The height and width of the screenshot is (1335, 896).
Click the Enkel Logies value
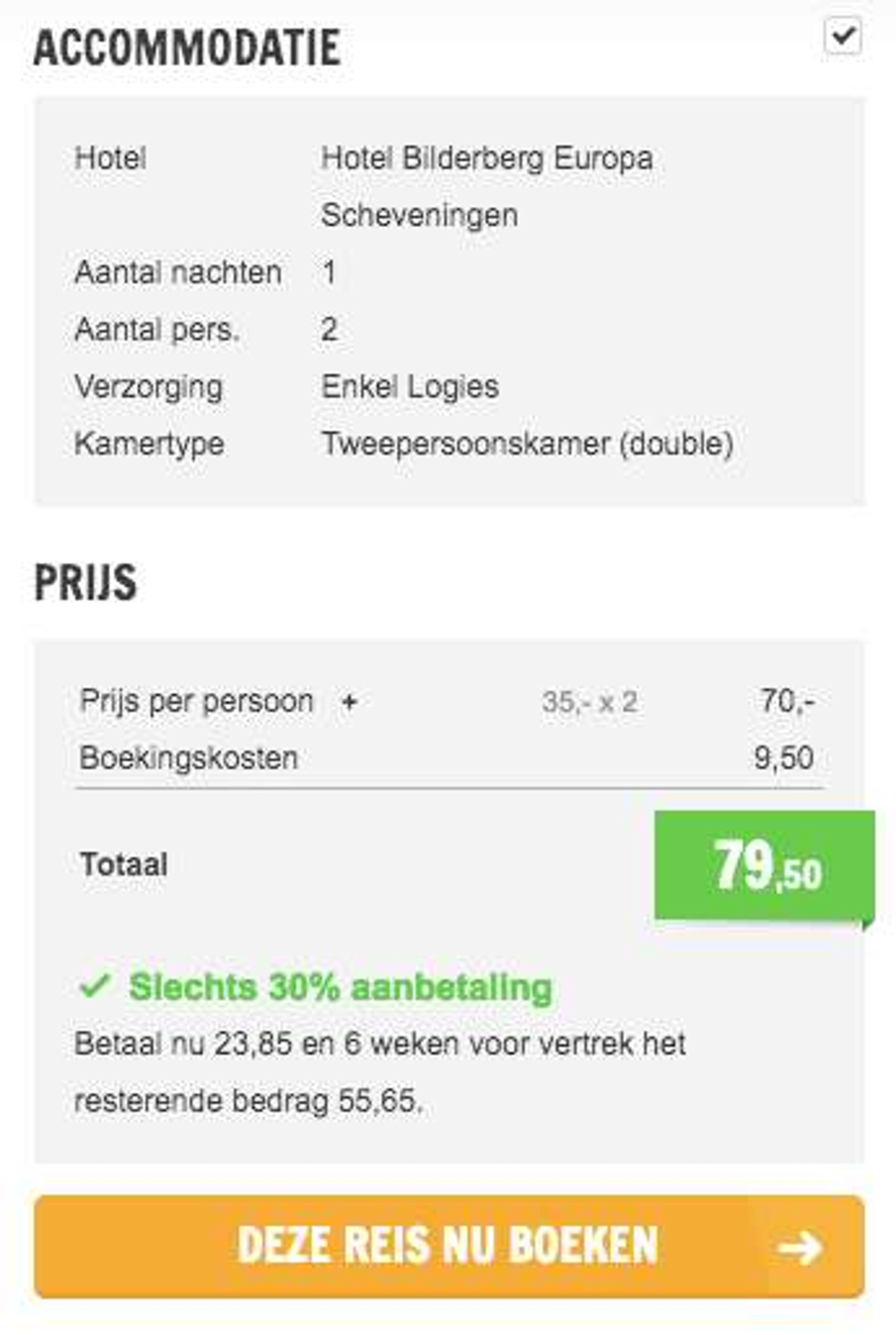(410, 387)
